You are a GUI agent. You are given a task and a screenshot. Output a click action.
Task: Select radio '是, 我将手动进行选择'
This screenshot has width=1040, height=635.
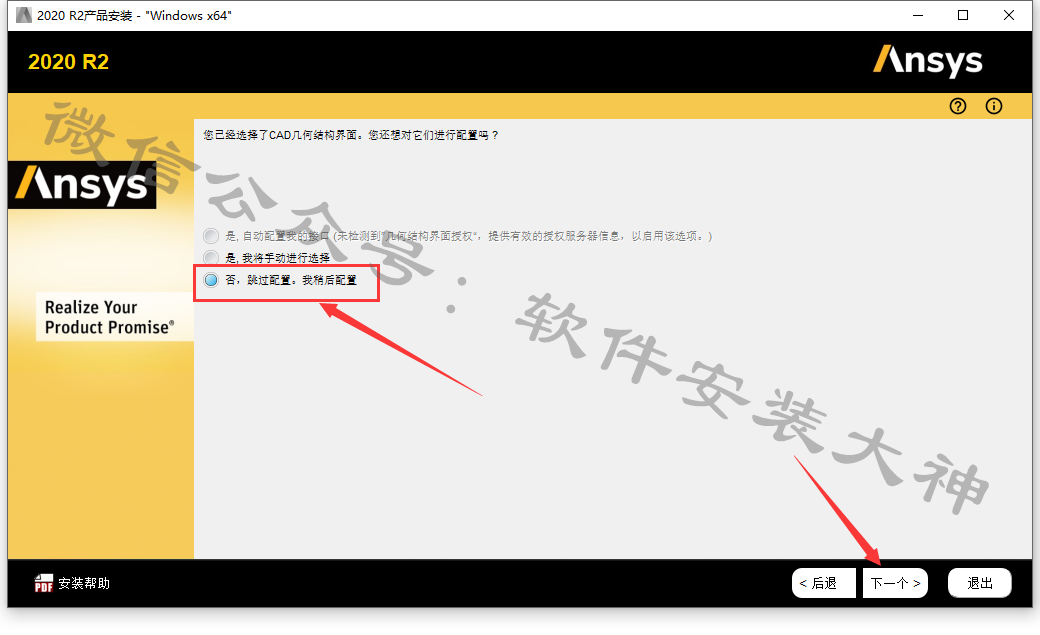coord(211,257)
